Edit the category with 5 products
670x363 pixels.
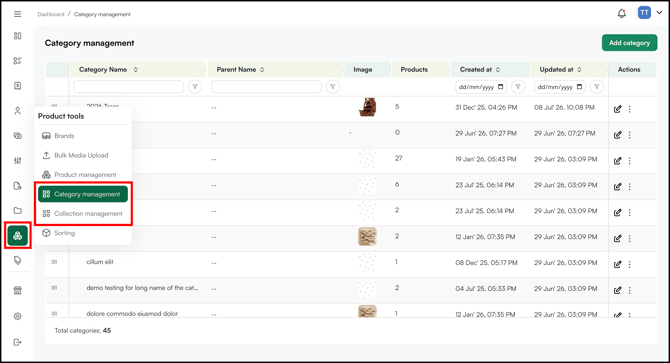[617, 109]
